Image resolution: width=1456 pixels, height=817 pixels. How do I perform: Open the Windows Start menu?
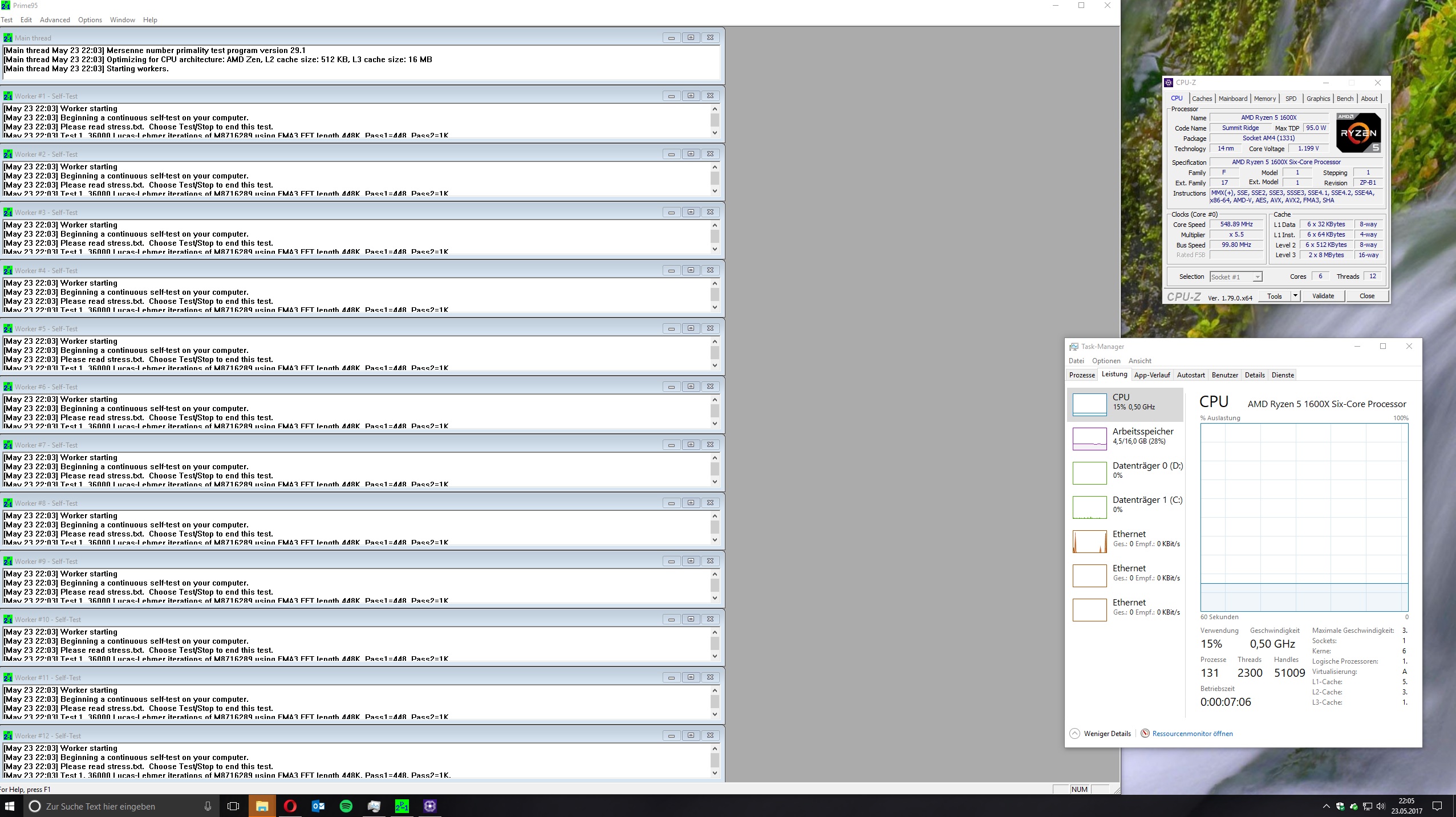tap(10, 806)
